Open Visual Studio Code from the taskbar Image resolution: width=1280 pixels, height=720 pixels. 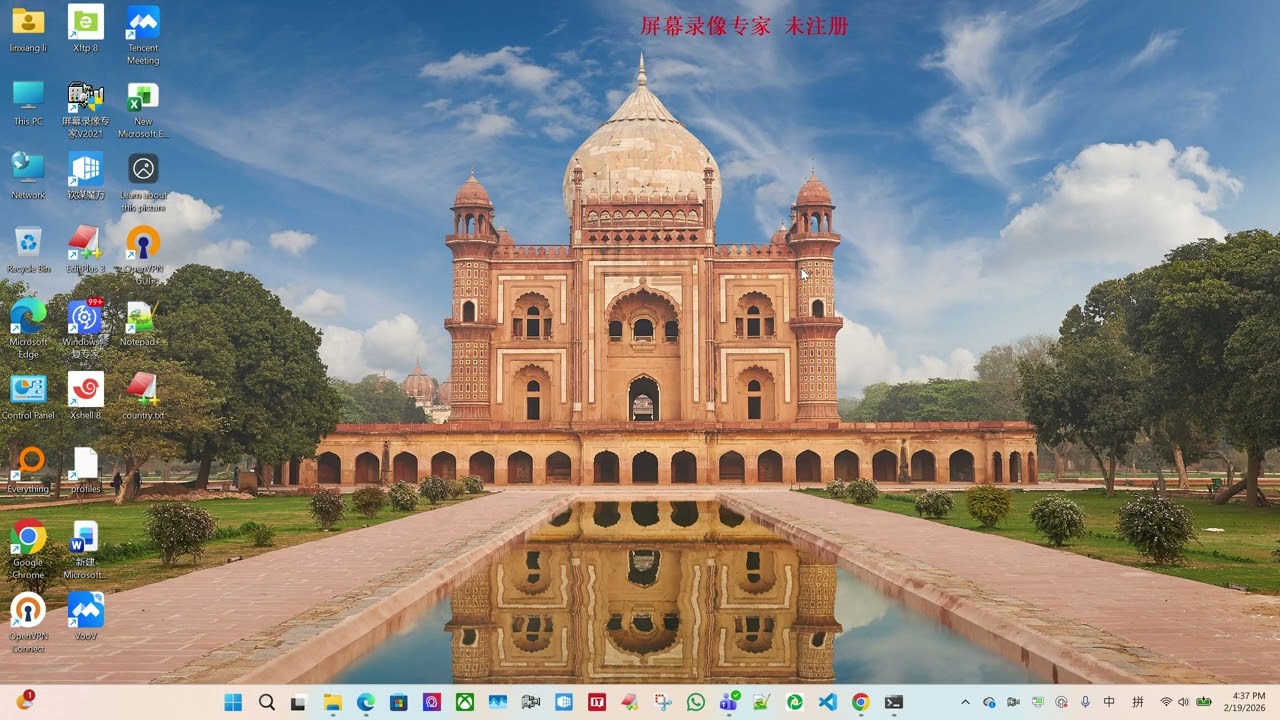click(827, 702)
